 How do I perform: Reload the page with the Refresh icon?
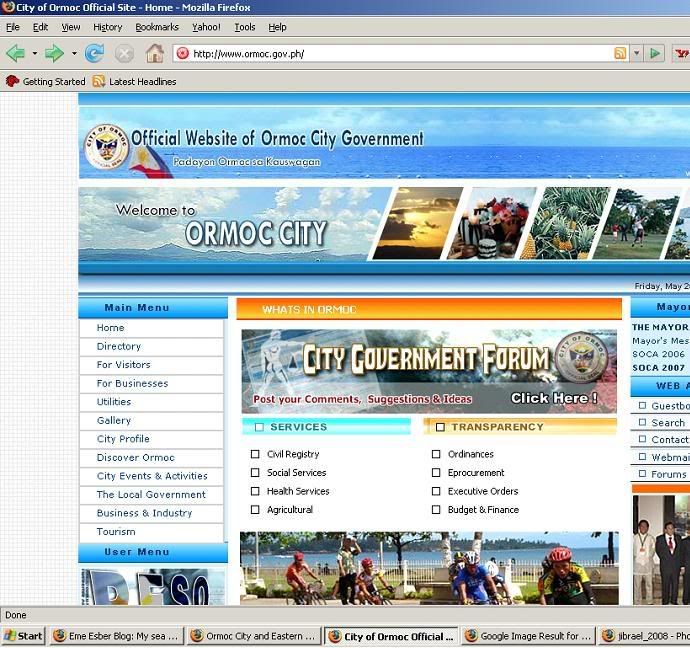click(x=94, y=53)
